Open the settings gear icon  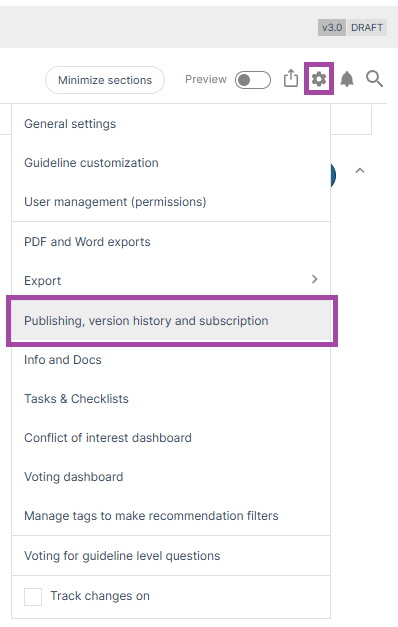(x=318, y=79)
